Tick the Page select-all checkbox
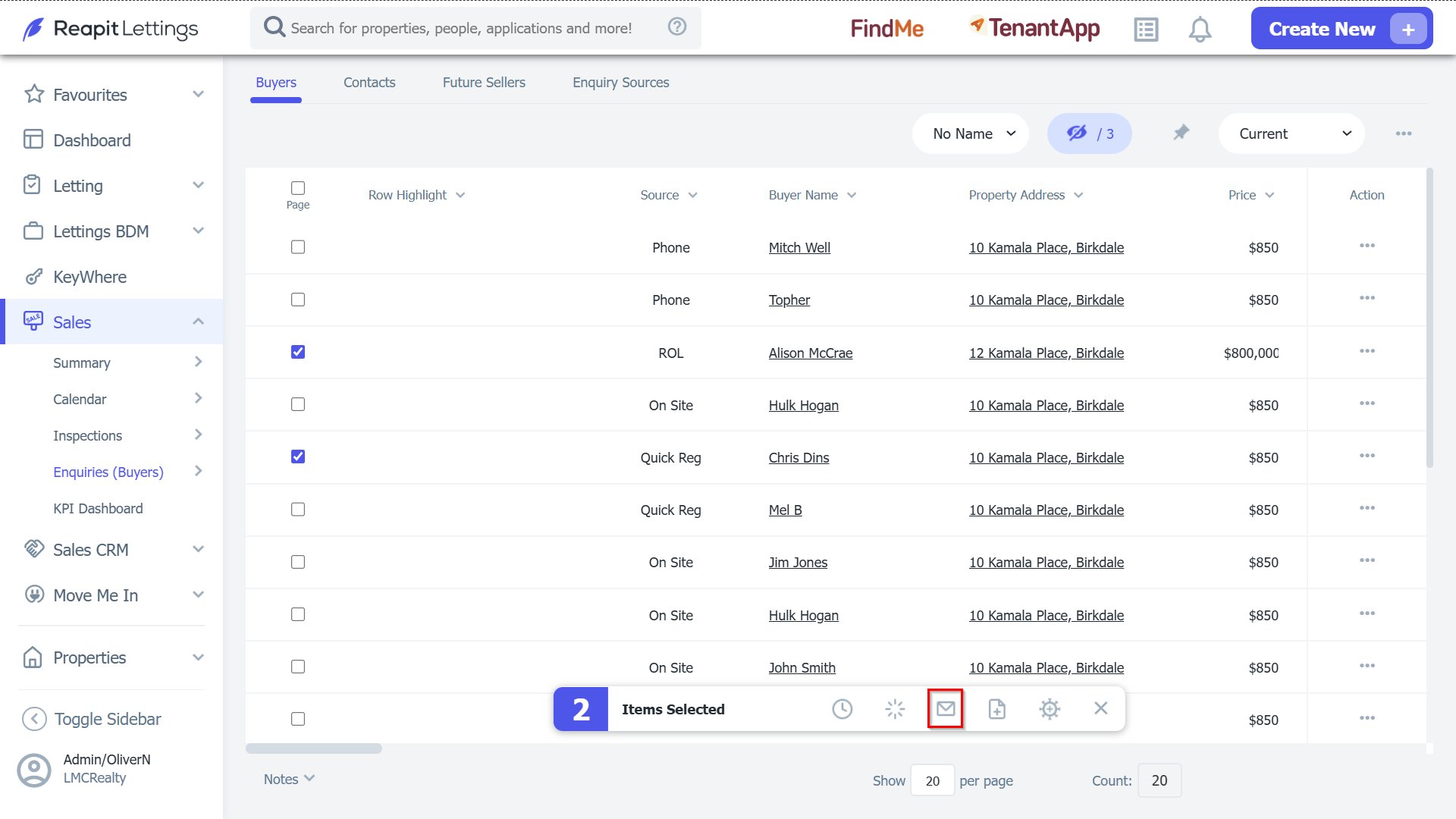 click(x=298, y=187)
